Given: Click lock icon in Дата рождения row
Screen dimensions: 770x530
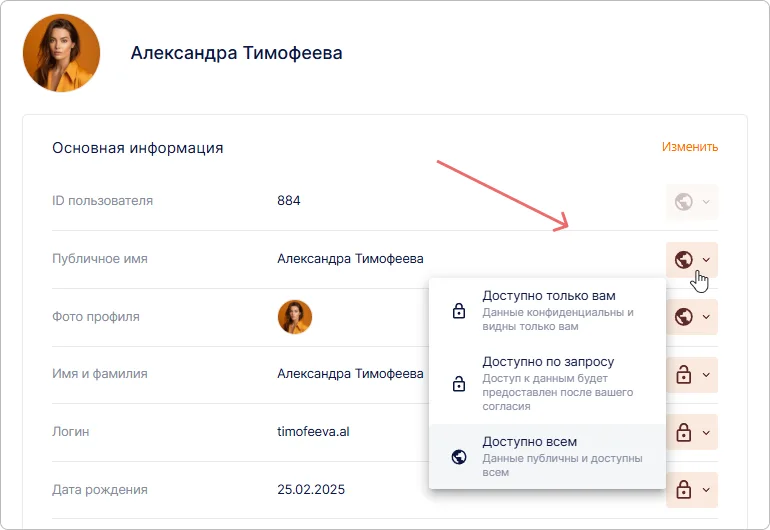Looking at the screenshot, I should (684, 490).
